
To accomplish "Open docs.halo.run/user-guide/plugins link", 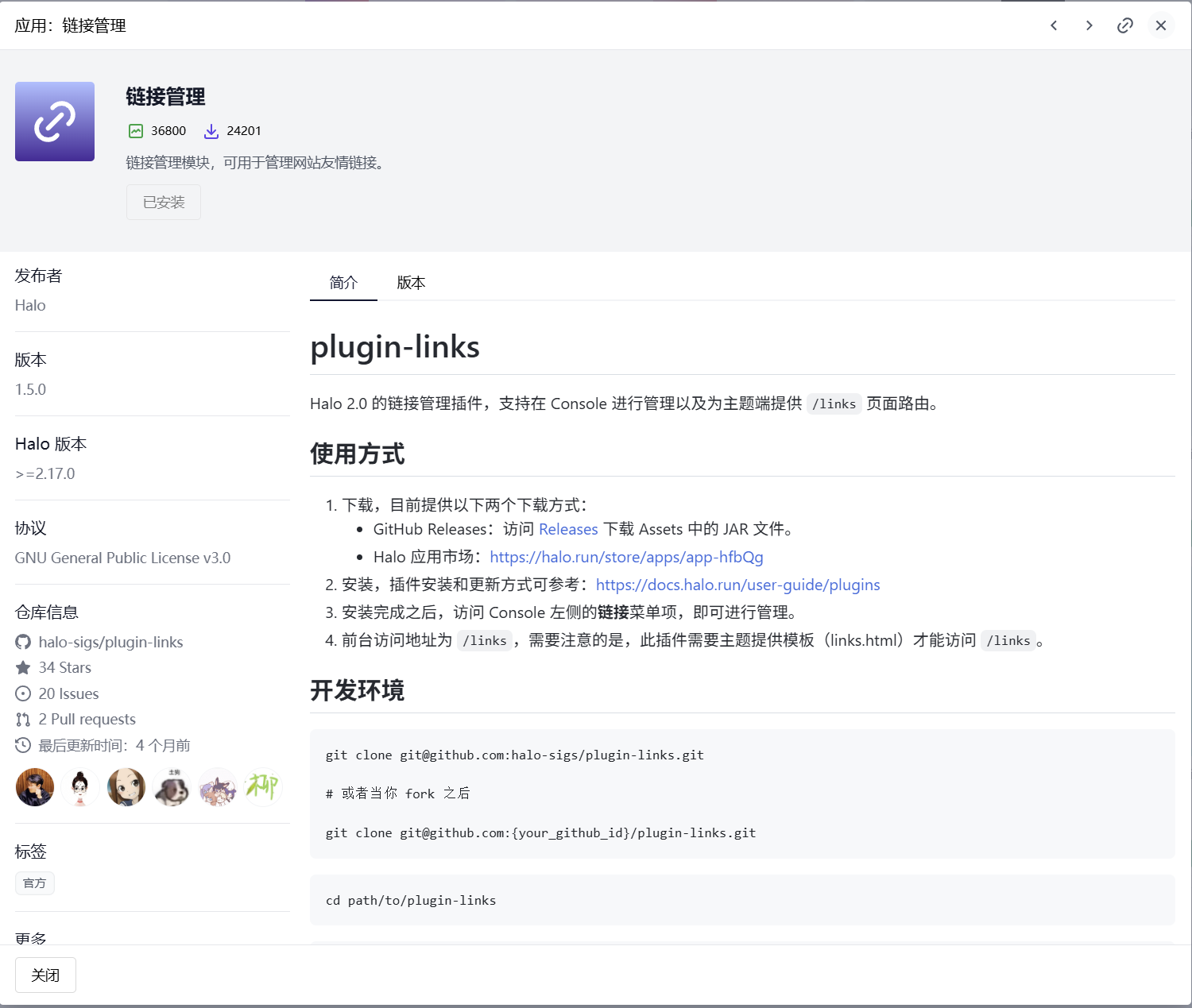I will [x=738, y=585].
